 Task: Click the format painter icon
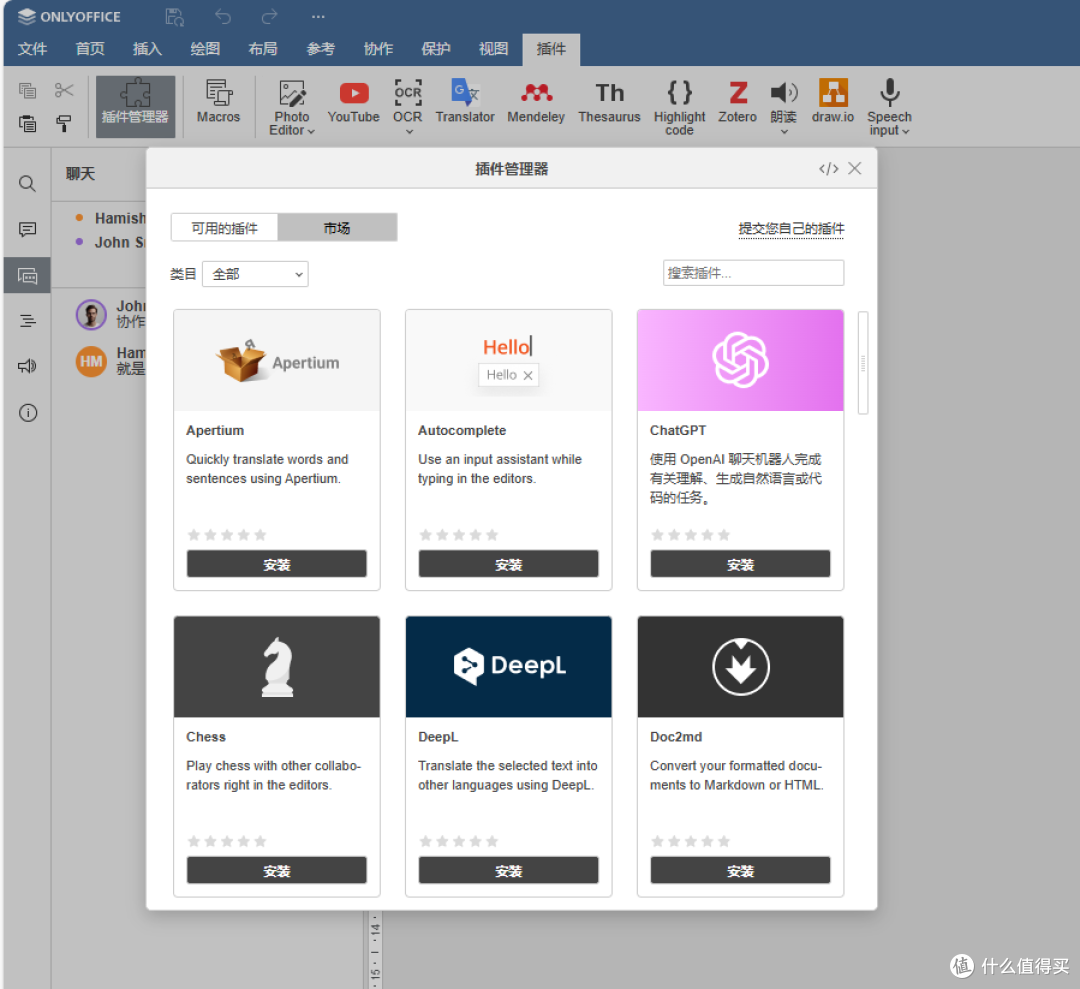coord(64,123)
